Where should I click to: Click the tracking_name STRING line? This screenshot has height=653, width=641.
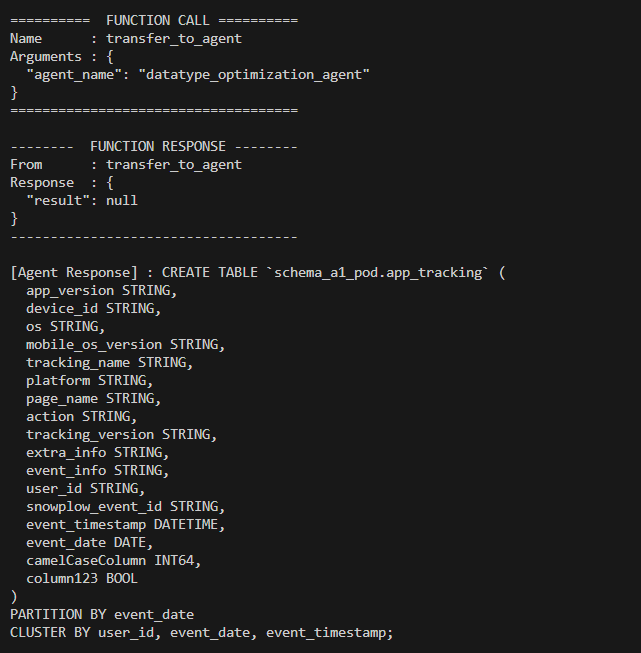109,362
